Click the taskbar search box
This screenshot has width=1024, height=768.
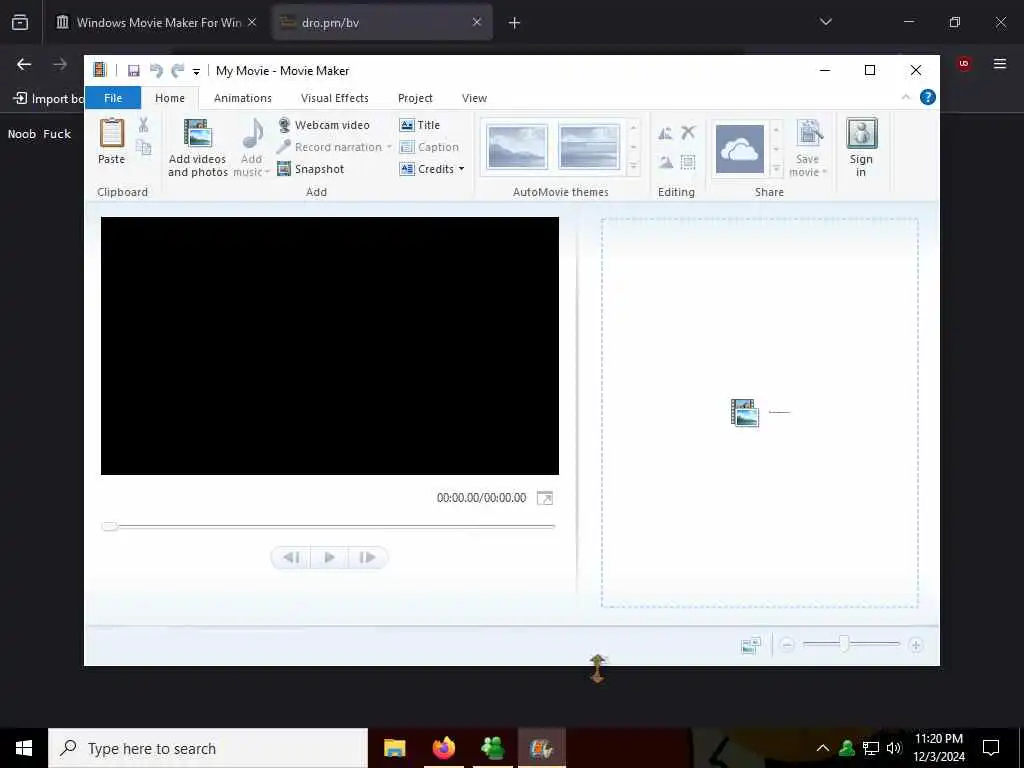pos(208,748)
